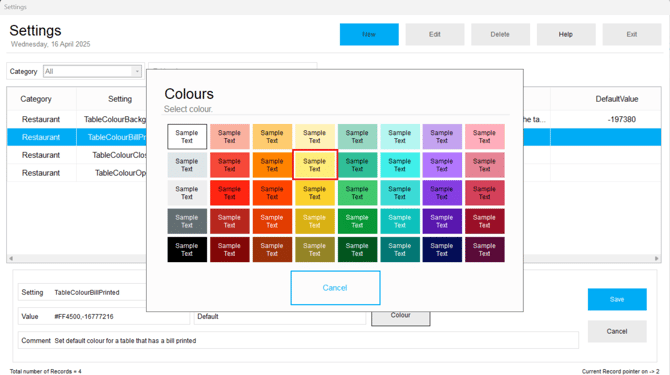This screenshot has height=375, width=670.
Task: Pick the dark slate grey swatch
Action: (187, 221)
